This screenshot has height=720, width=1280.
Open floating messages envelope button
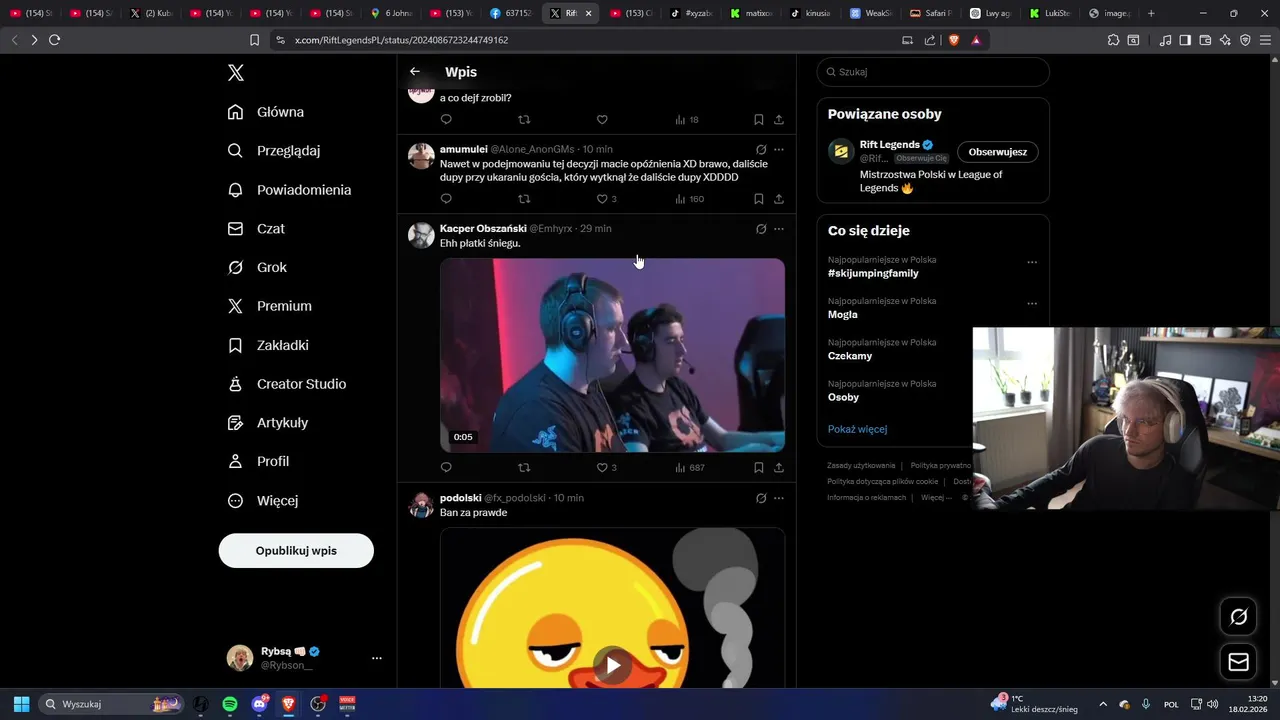click(x=1238, y=662)
